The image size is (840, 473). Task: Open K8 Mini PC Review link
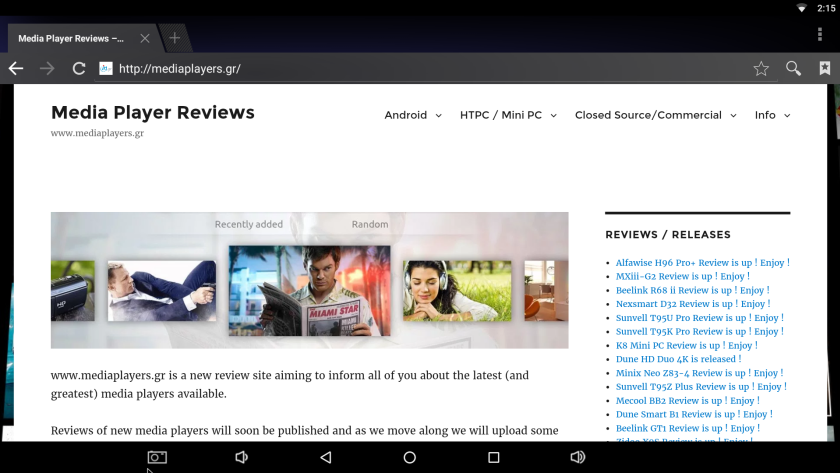click(687, 346)
